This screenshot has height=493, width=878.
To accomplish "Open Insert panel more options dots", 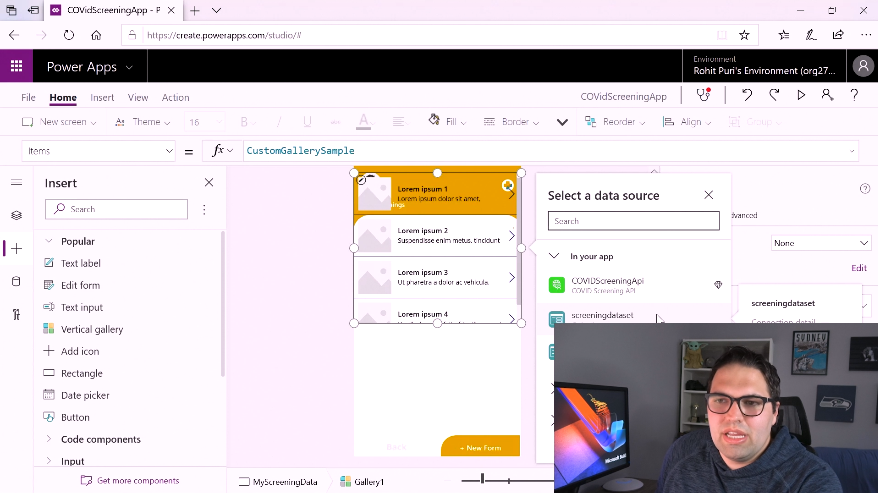I will [204, 209].
